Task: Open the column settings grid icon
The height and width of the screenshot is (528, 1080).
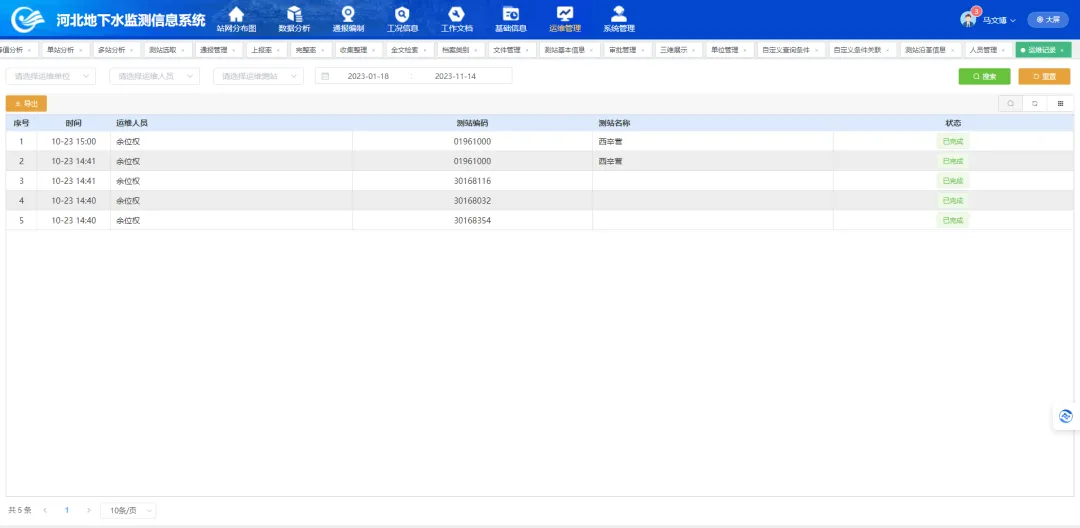Action: click(1059, 103)
